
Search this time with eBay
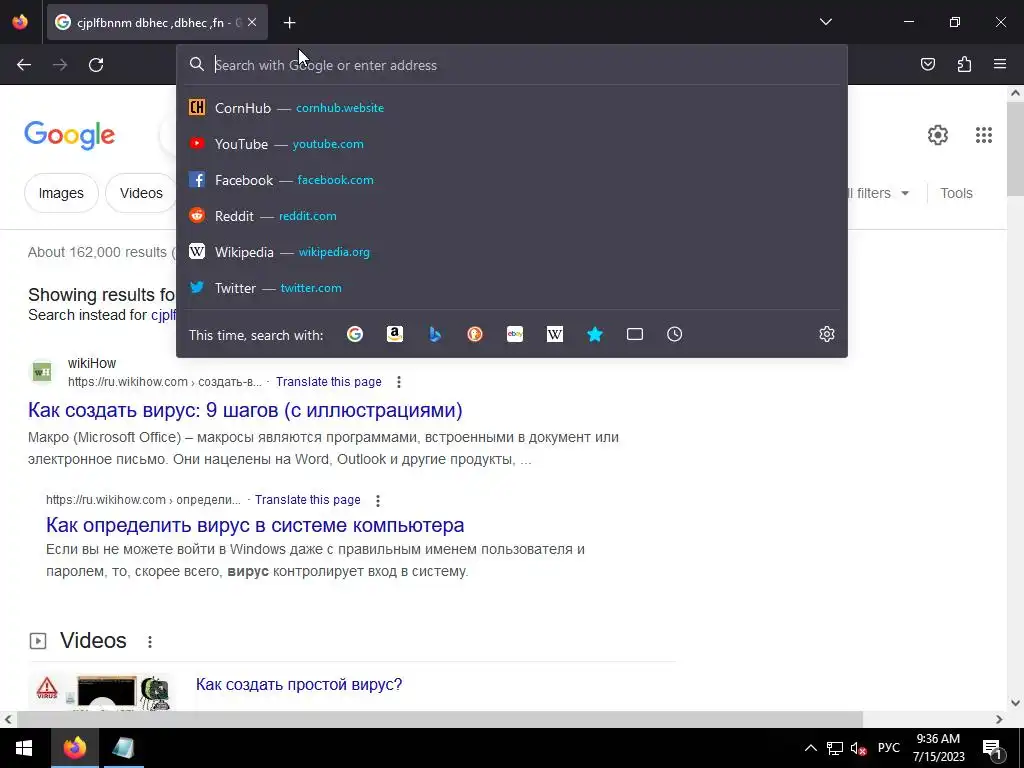pyautogui.click(x=515, y=334)
